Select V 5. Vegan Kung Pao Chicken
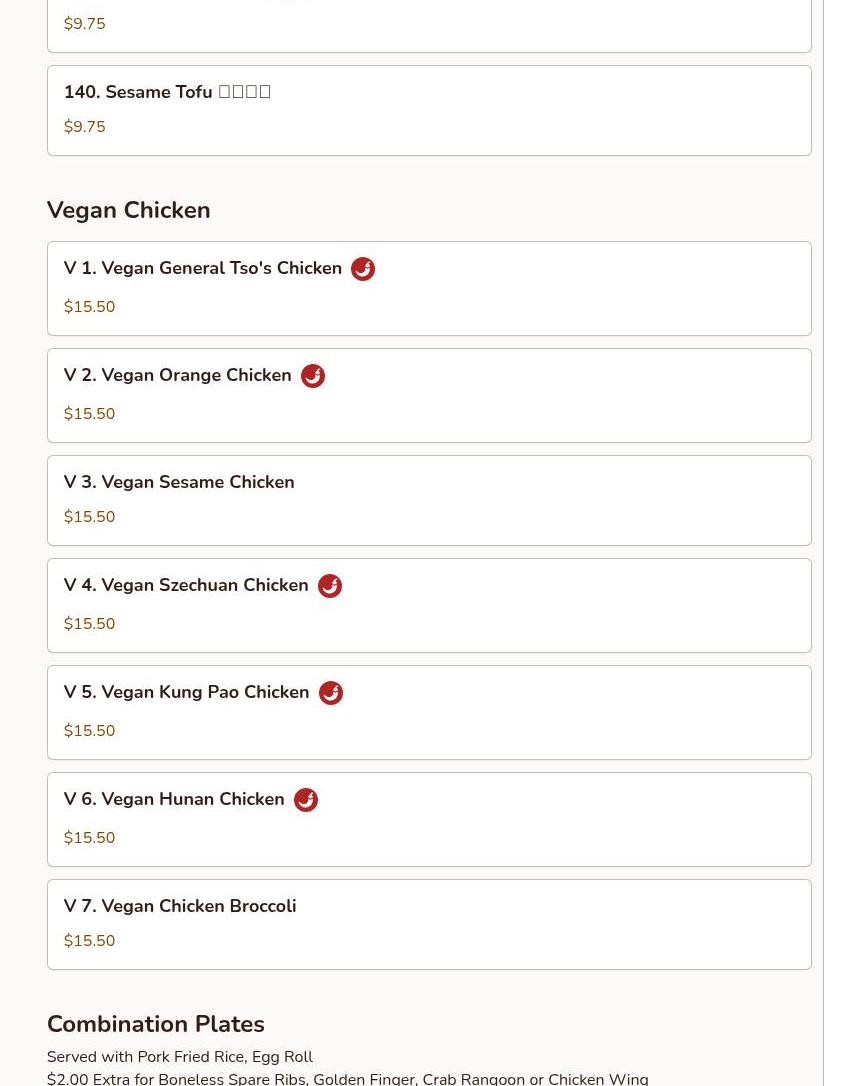844x1086 pixels. [x=429, y=713]
